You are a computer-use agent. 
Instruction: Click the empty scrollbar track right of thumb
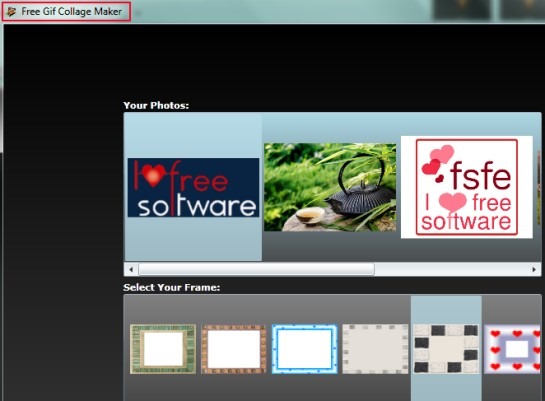[451, 269]
